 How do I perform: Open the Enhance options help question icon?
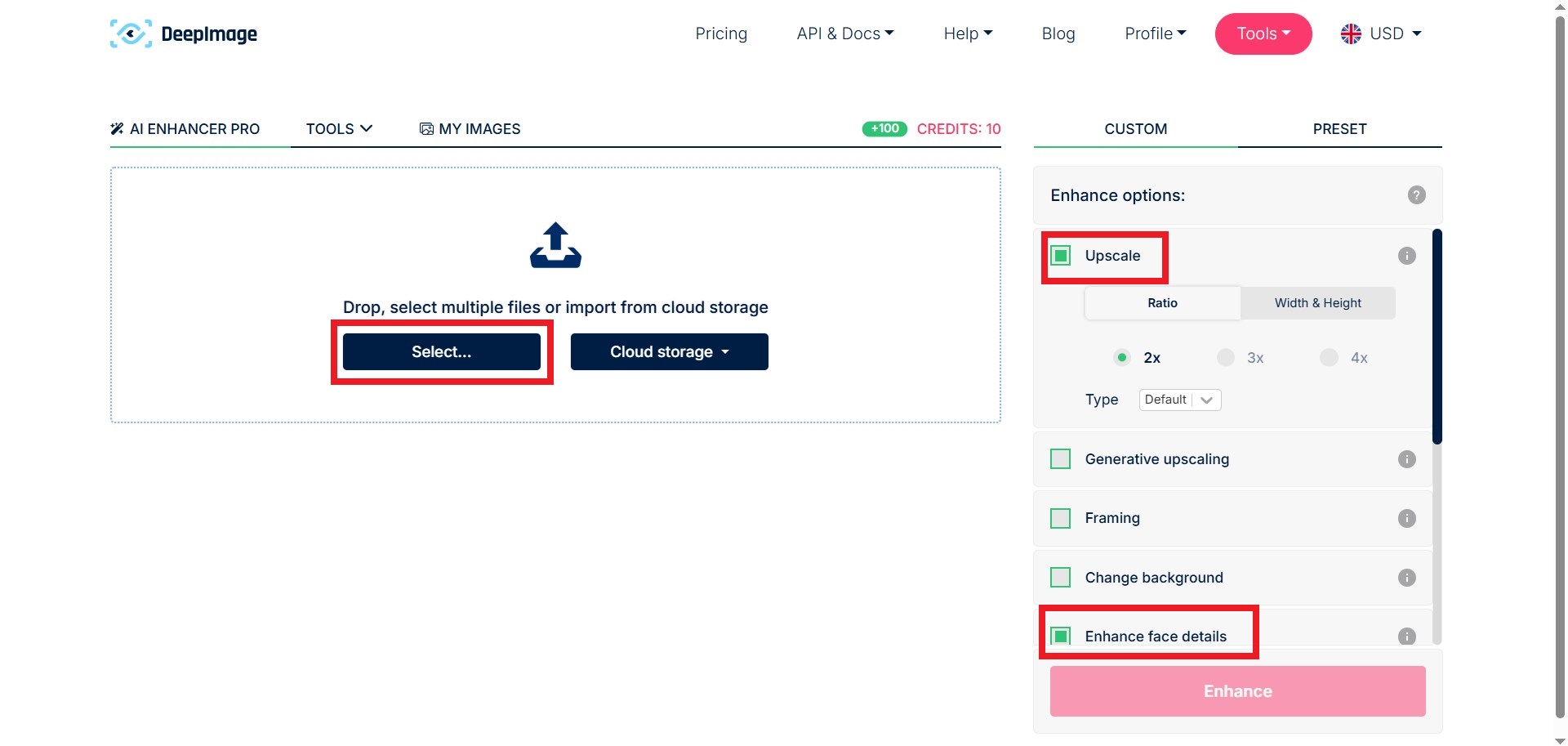pyautogui.click(x=1416, y=195)
